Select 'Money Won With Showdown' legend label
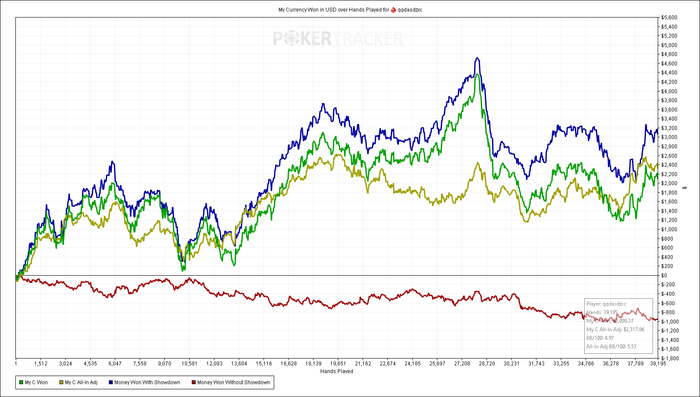Image resolution: width=700 pixels, height=397 pixels. [x=147, y=383]
